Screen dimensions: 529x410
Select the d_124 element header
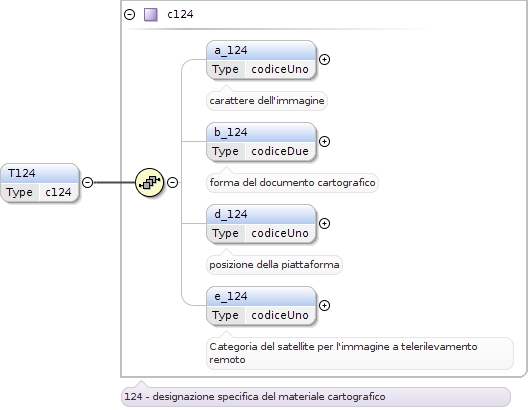[261, 215]
